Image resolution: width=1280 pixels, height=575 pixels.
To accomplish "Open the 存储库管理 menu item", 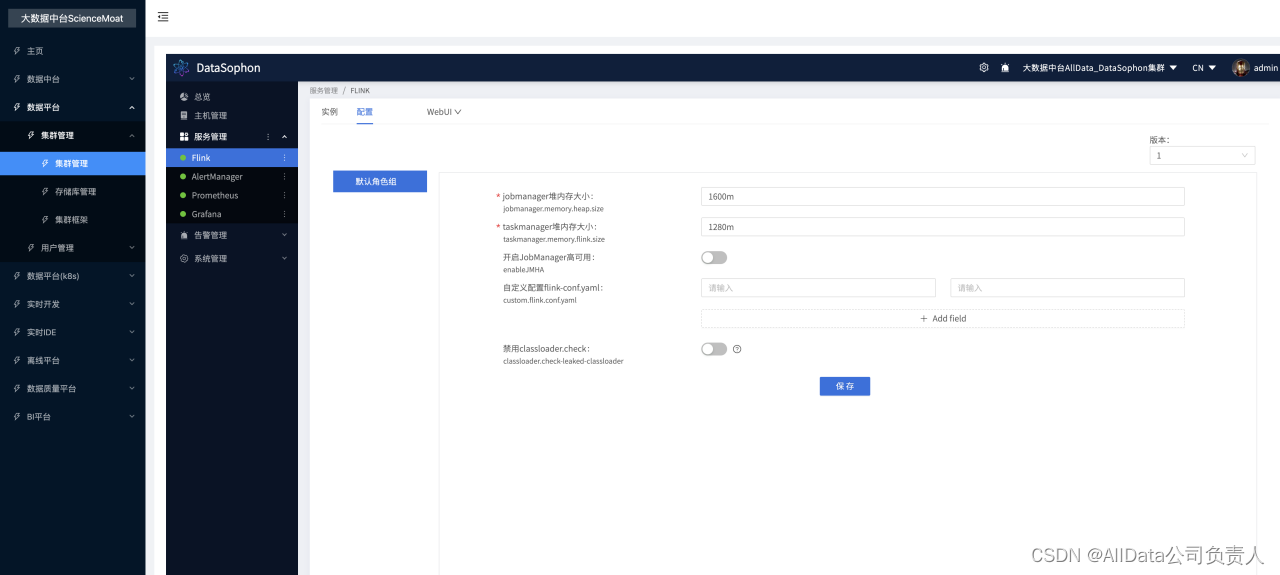I will pyautogui.click(x=73, y=191).
